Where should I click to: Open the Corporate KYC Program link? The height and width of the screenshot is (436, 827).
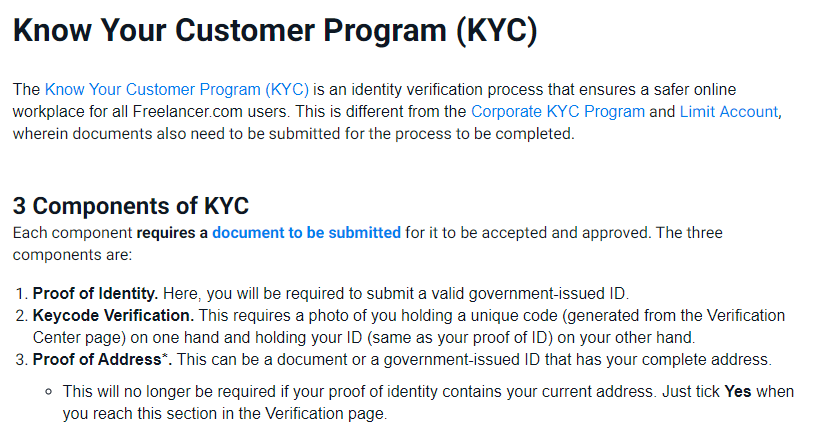pyautogui.click(x=557, y=112)
